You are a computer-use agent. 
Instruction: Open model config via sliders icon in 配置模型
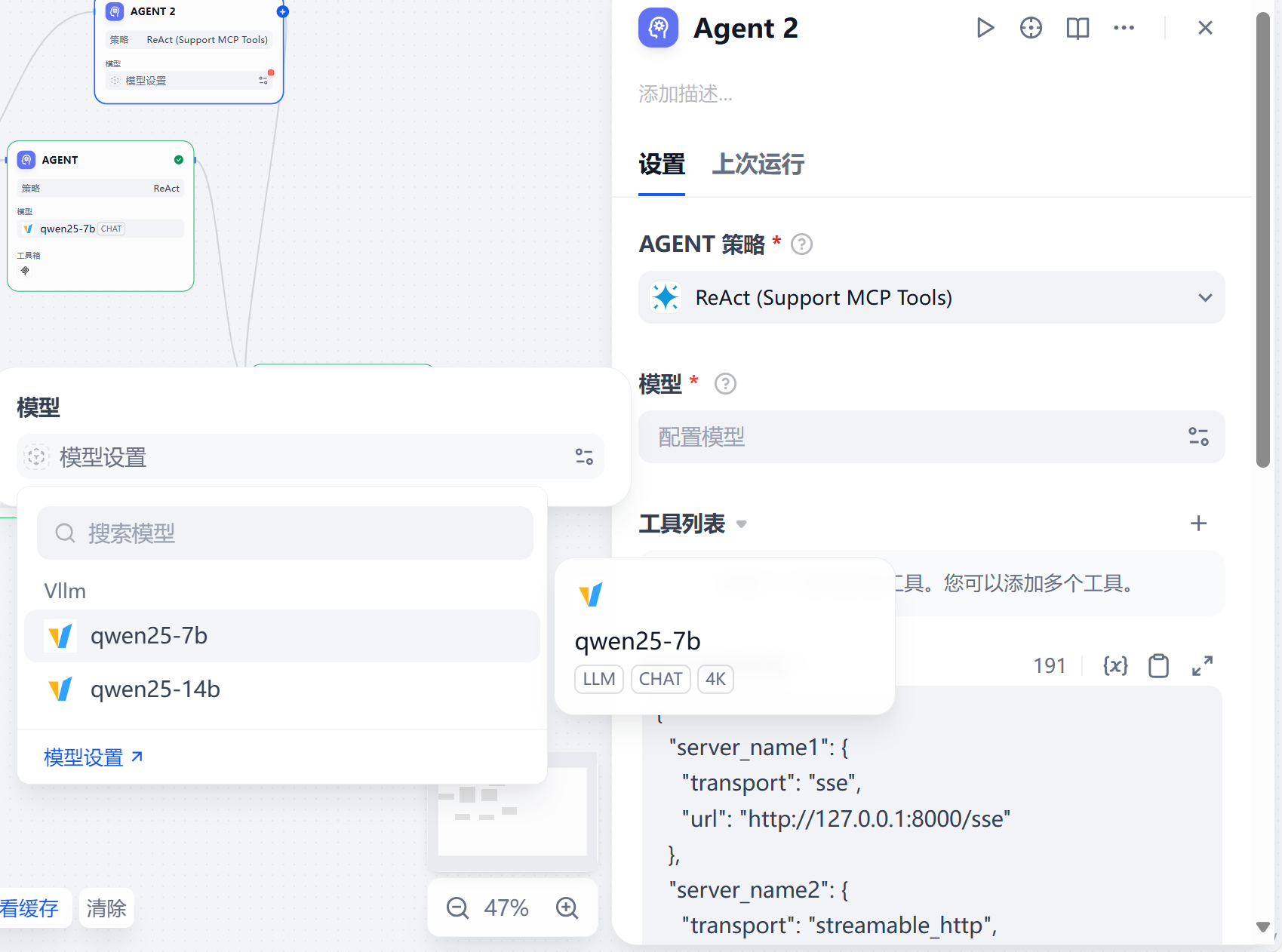[x=1197, y=437]
